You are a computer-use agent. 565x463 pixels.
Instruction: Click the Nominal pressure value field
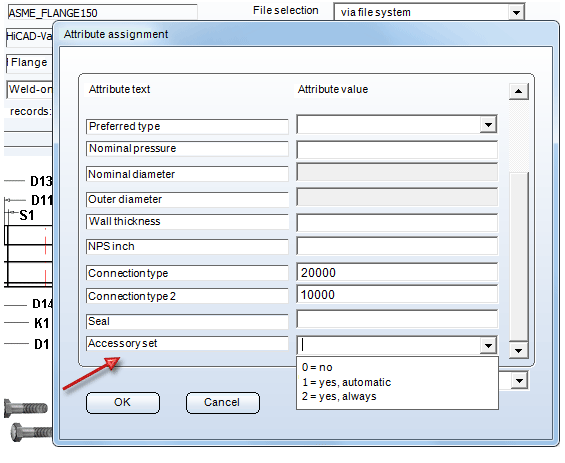tap(397, 150)
